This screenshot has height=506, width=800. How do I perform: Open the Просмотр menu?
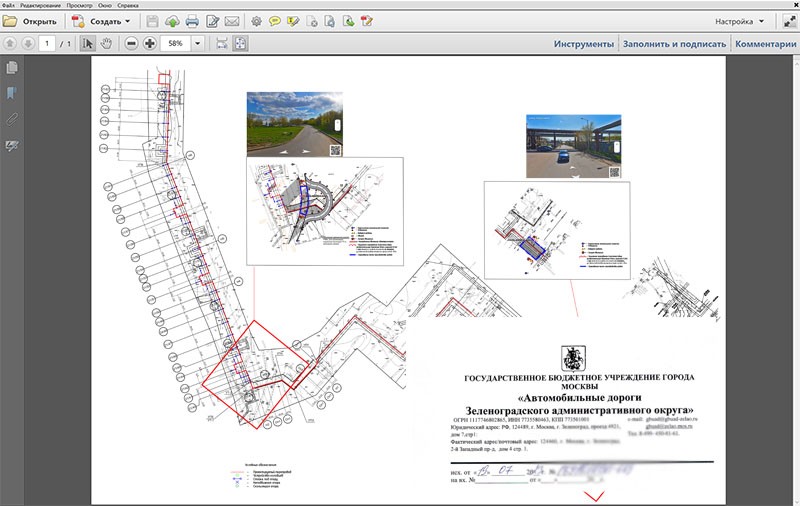click(79, 5)
